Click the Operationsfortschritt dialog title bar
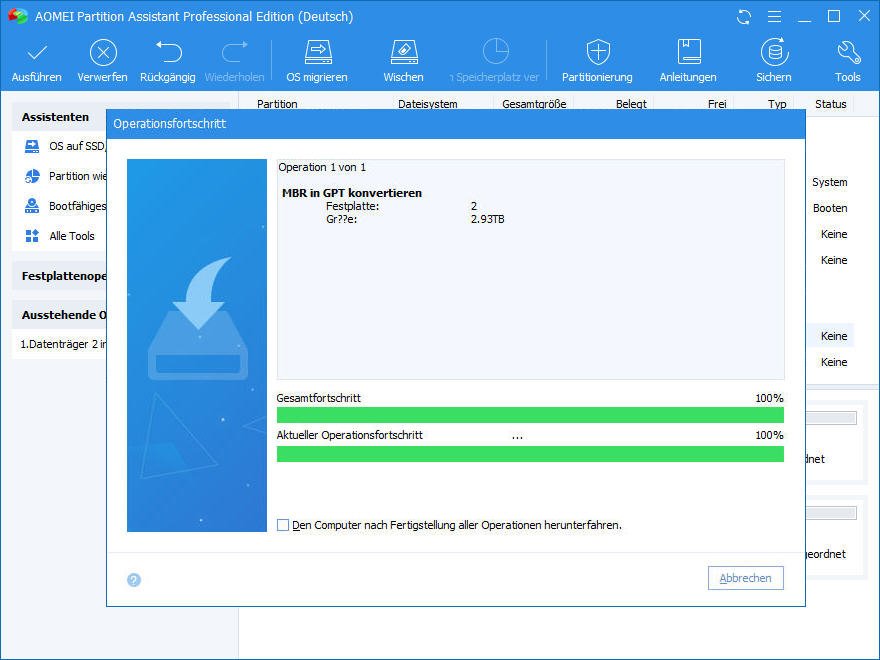 456,123
